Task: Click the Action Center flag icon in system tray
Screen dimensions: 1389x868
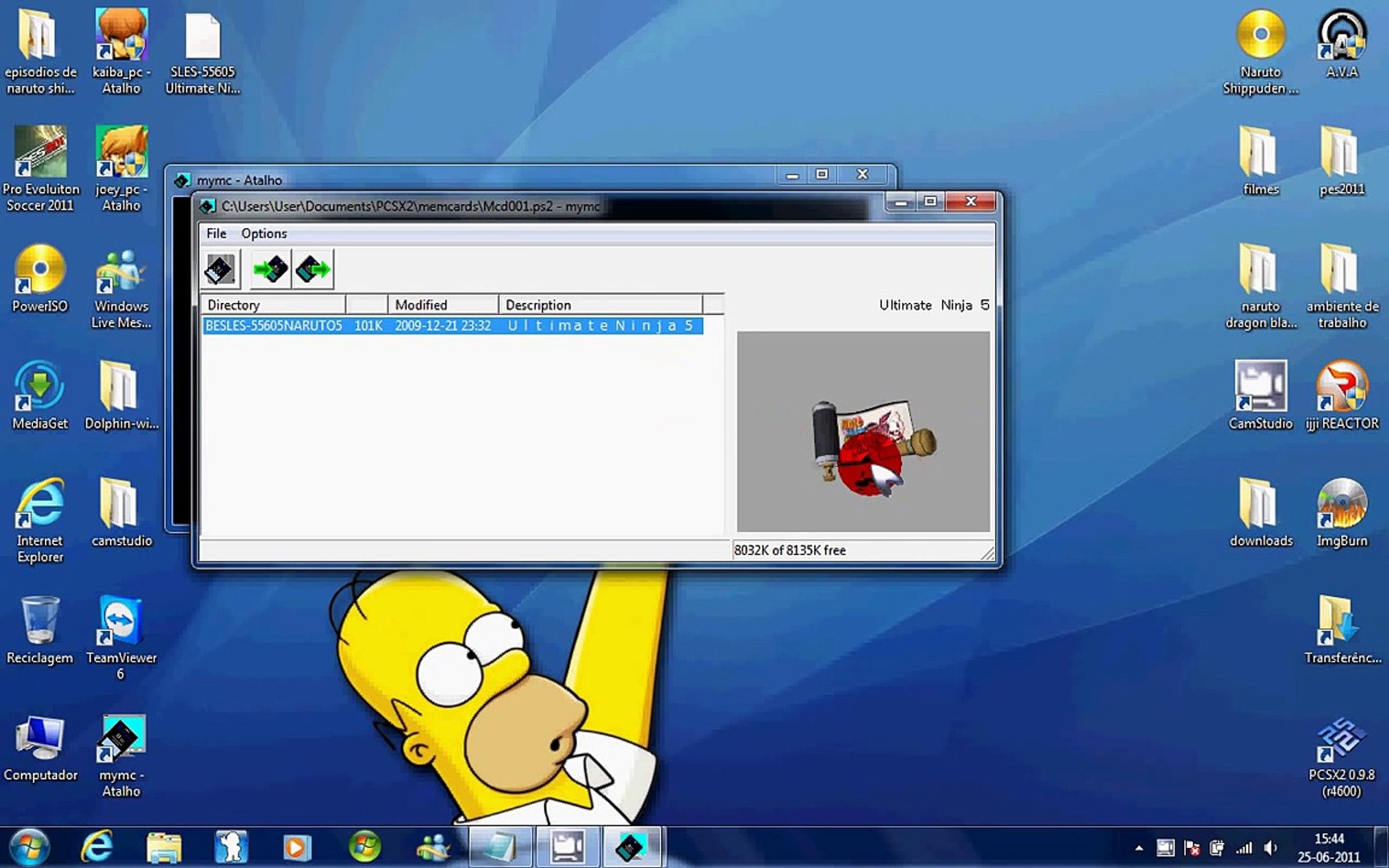Action: coord(1192,848)
